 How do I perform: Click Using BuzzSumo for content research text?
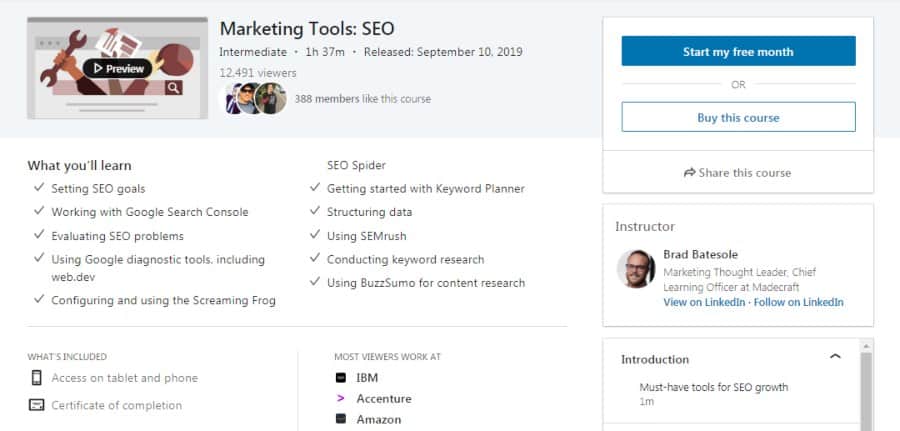[426, 283]
